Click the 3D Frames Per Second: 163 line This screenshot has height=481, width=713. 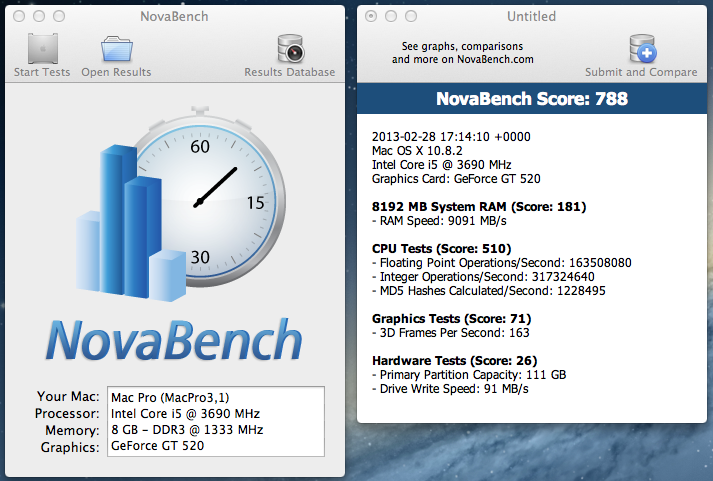451,333
